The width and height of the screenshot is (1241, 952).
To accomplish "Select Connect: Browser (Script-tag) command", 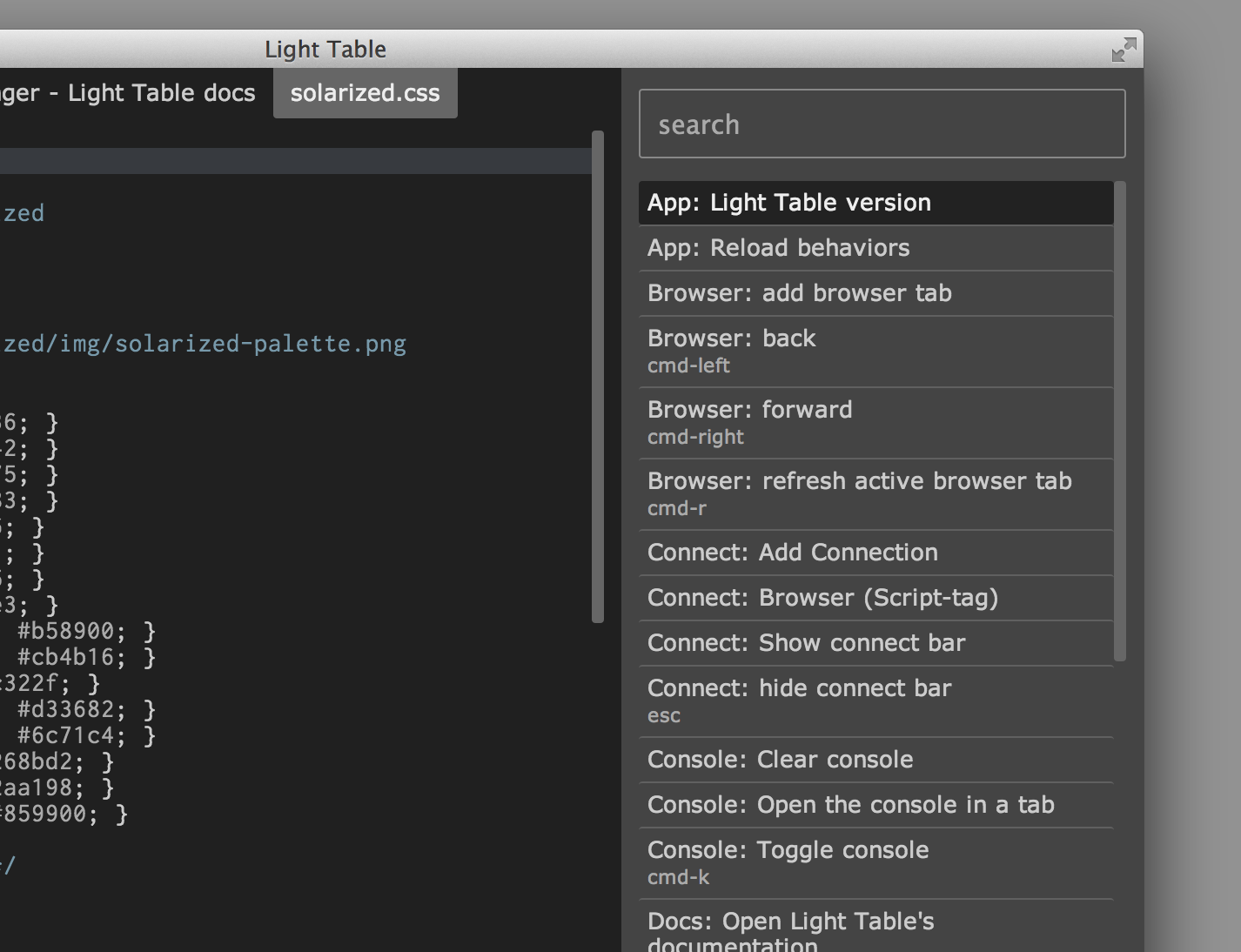I will pyautogui.click(x=875, y=598).
